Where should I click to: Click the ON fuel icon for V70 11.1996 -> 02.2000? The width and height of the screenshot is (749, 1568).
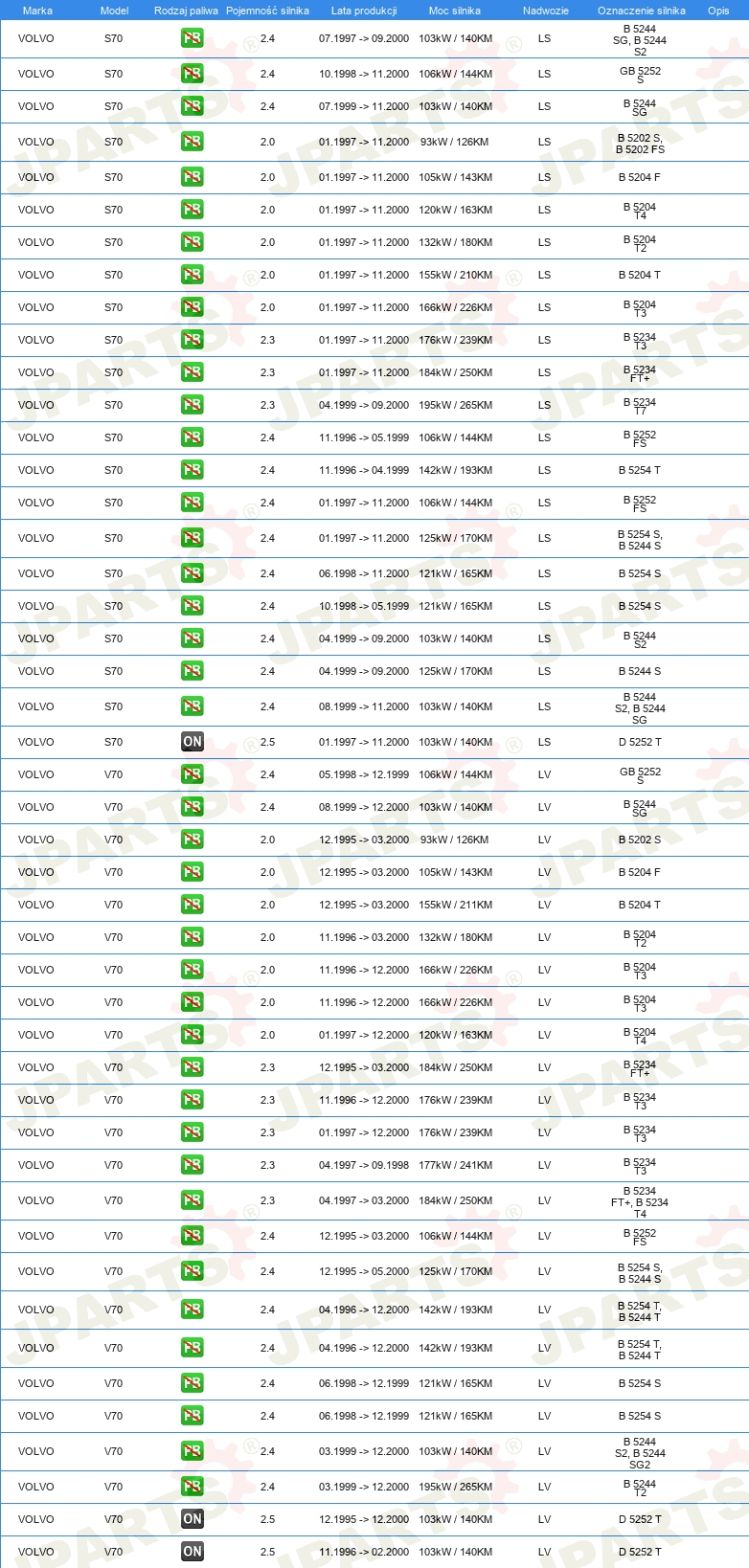coord(193,1552)
